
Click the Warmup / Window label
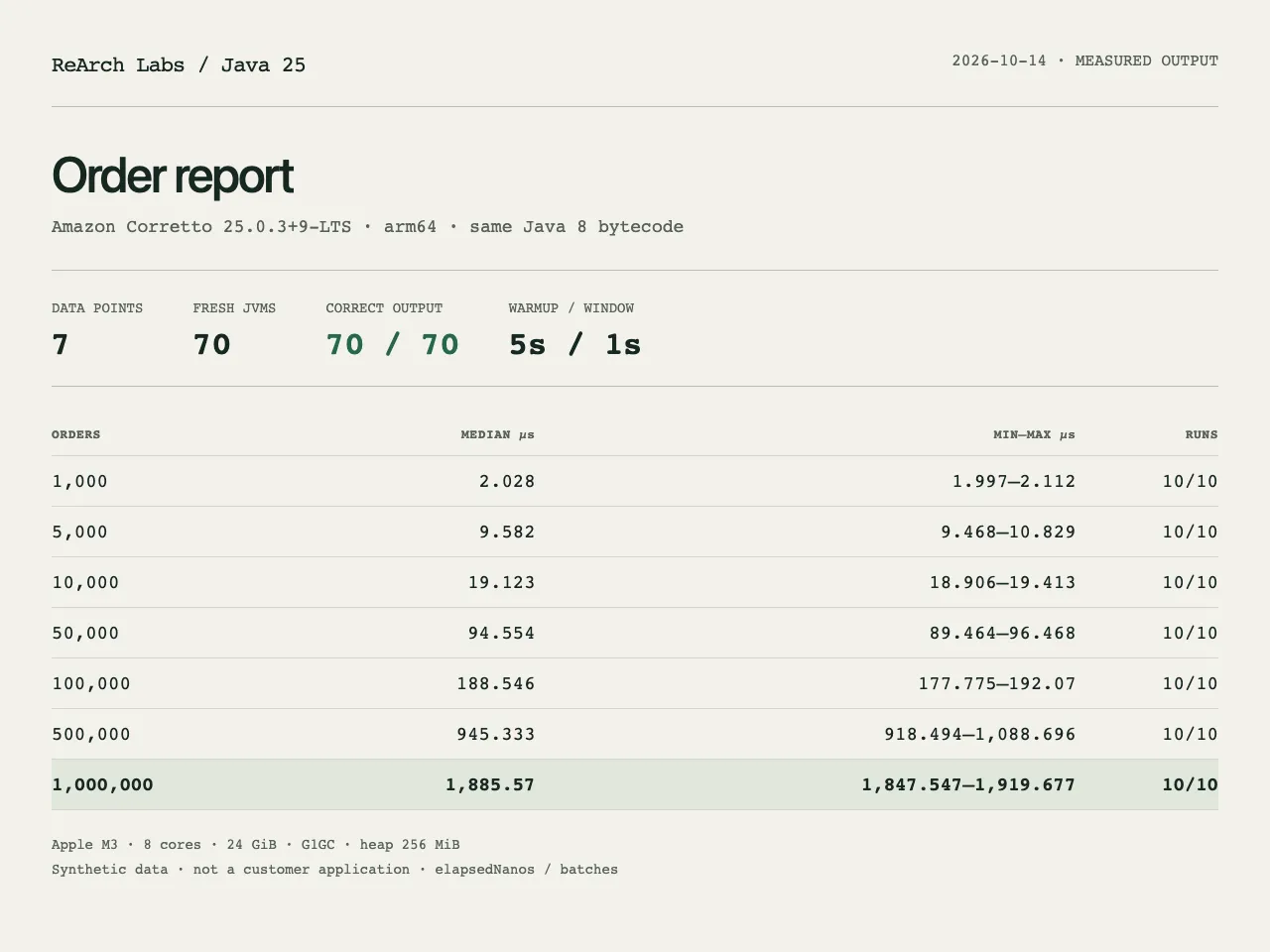coord(571,308)
